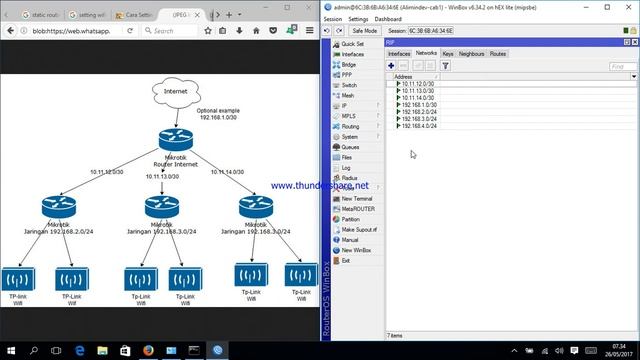Open Queues in WinBox sidebar
This screenshot has height=360, width=640.
tap(350, 147)
